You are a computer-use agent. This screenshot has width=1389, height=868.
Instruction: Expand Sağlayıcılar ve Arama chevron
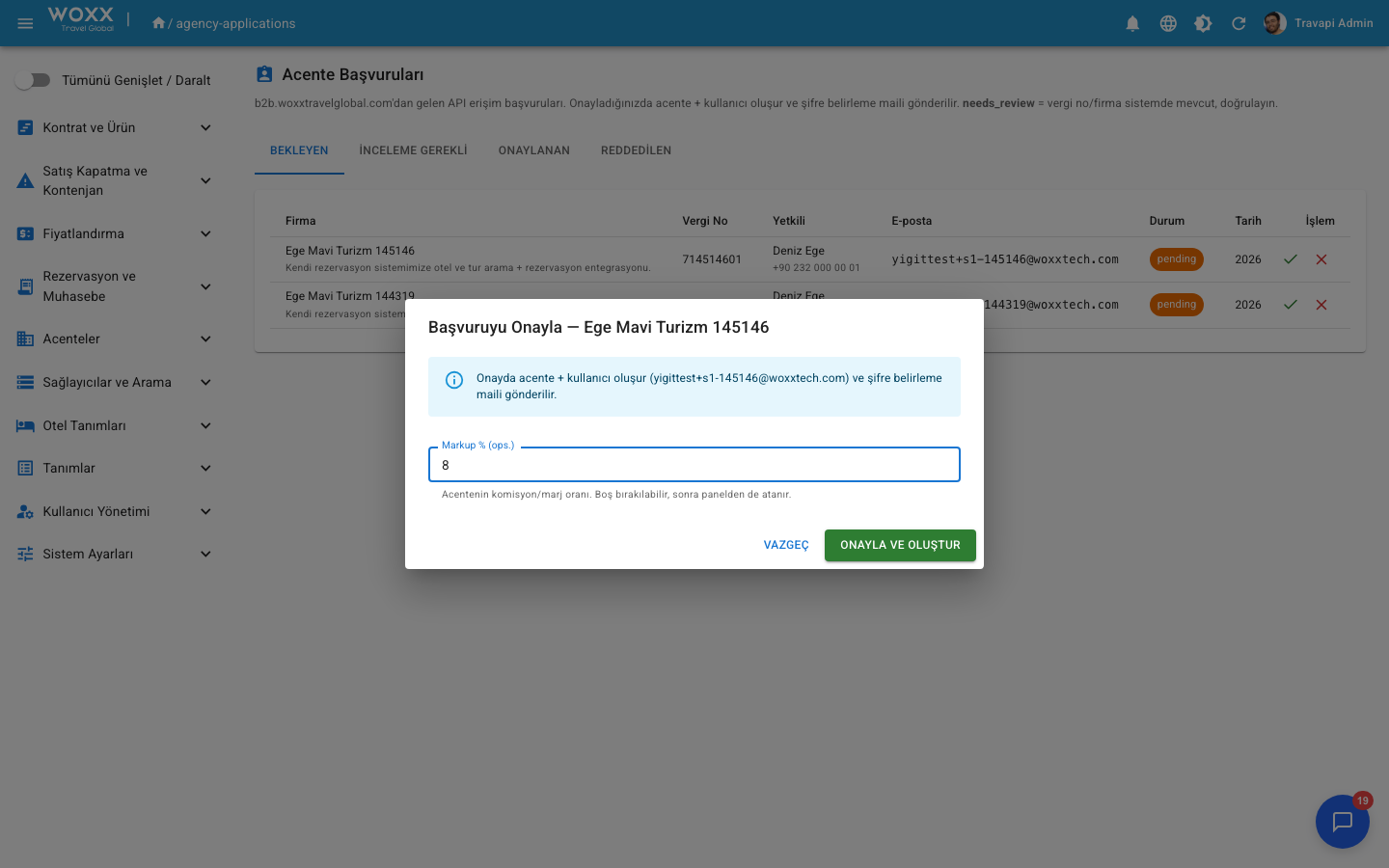tap(205, 382)
